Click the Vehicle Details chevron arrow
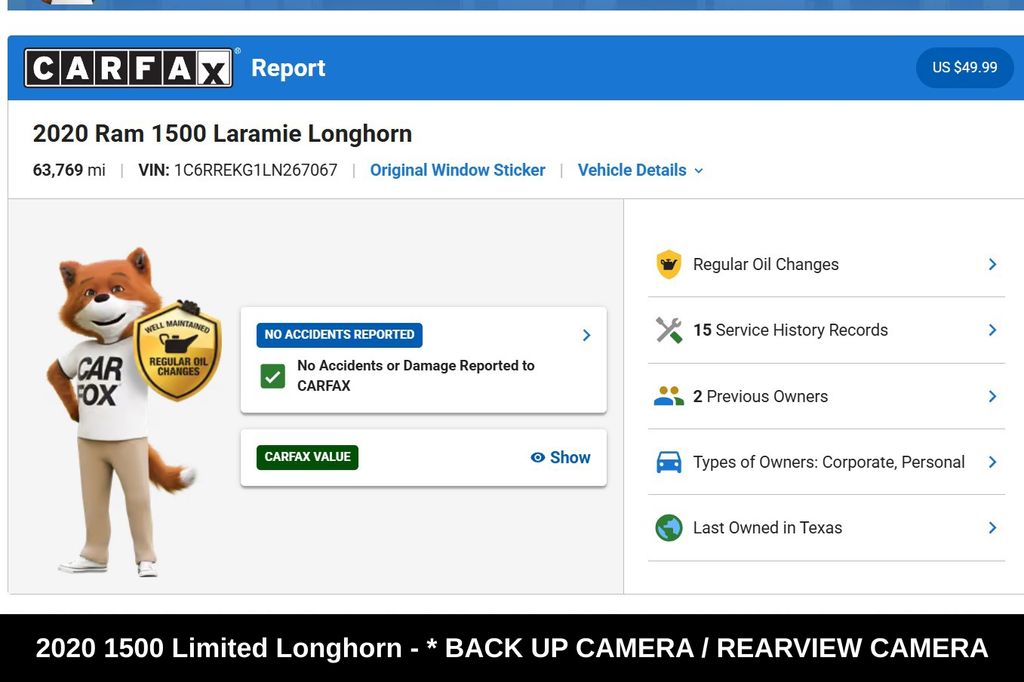Image resolution: width=1024 pixels, height=682 pixels. (699, 170)
